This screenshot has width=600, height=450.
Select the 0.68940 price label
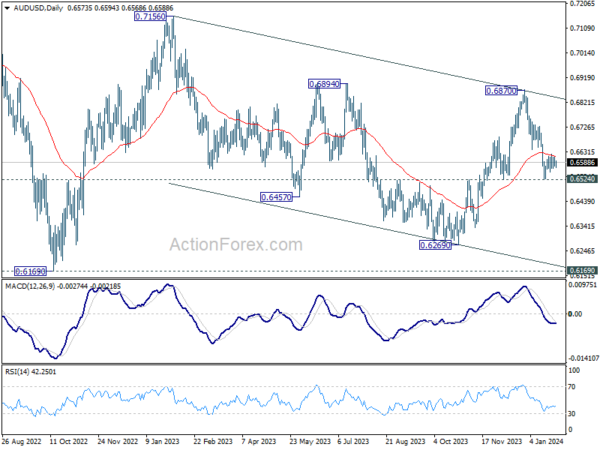(324, 84)
